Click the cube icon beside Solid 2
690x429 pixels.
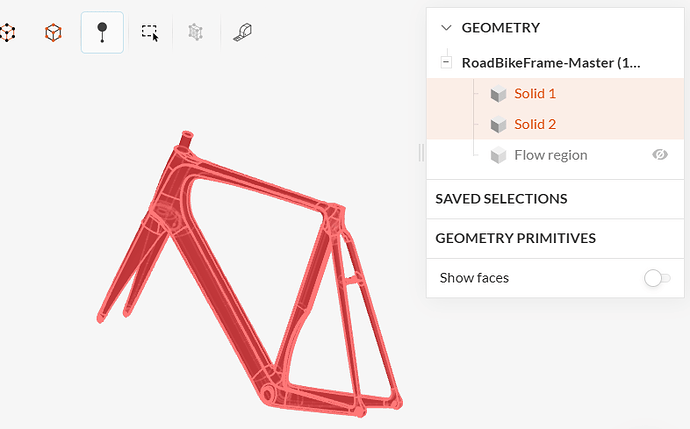coord(498,125)
